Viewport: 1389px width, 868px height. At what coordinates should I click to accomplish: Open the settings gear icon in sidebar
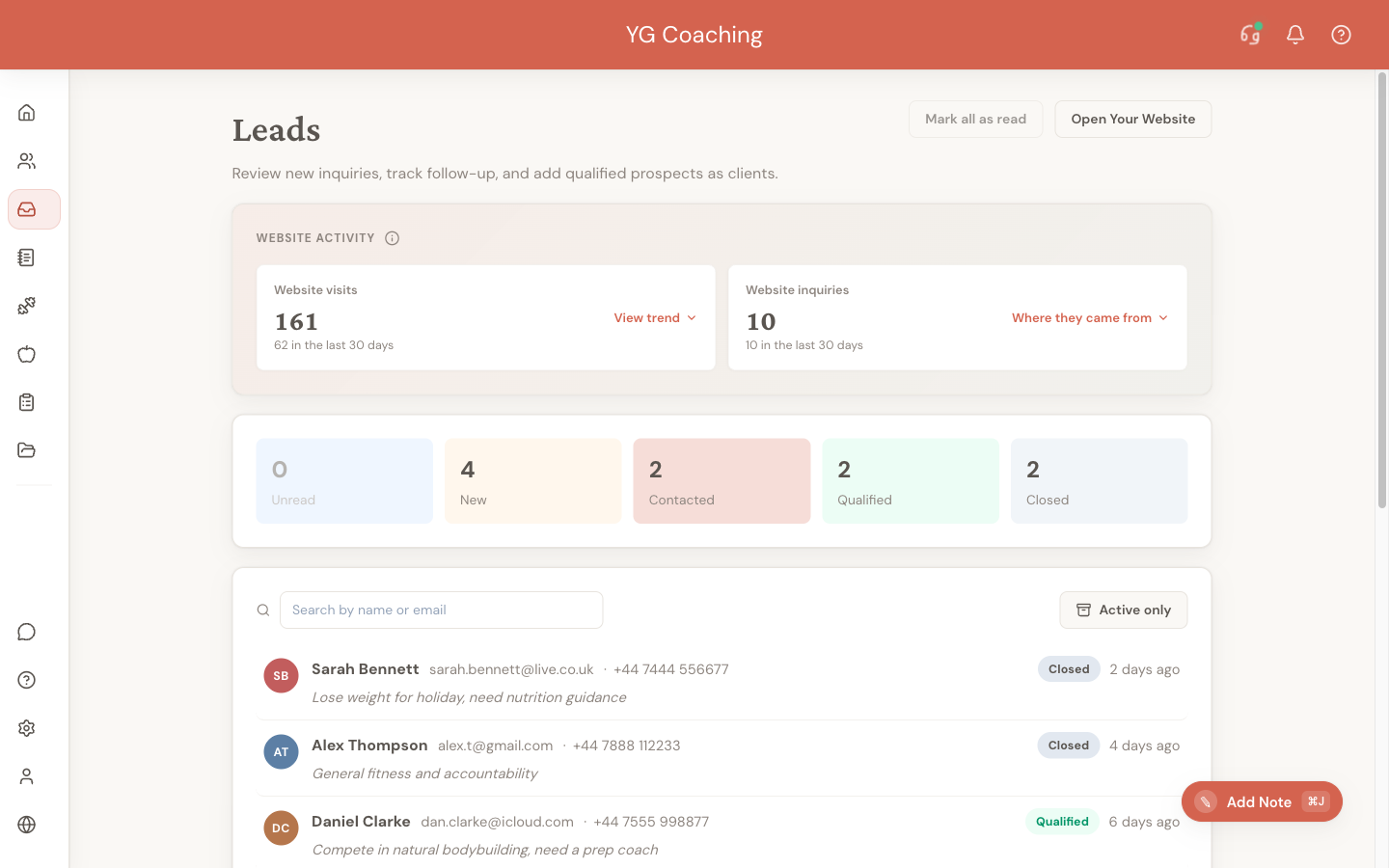point(27,728)
